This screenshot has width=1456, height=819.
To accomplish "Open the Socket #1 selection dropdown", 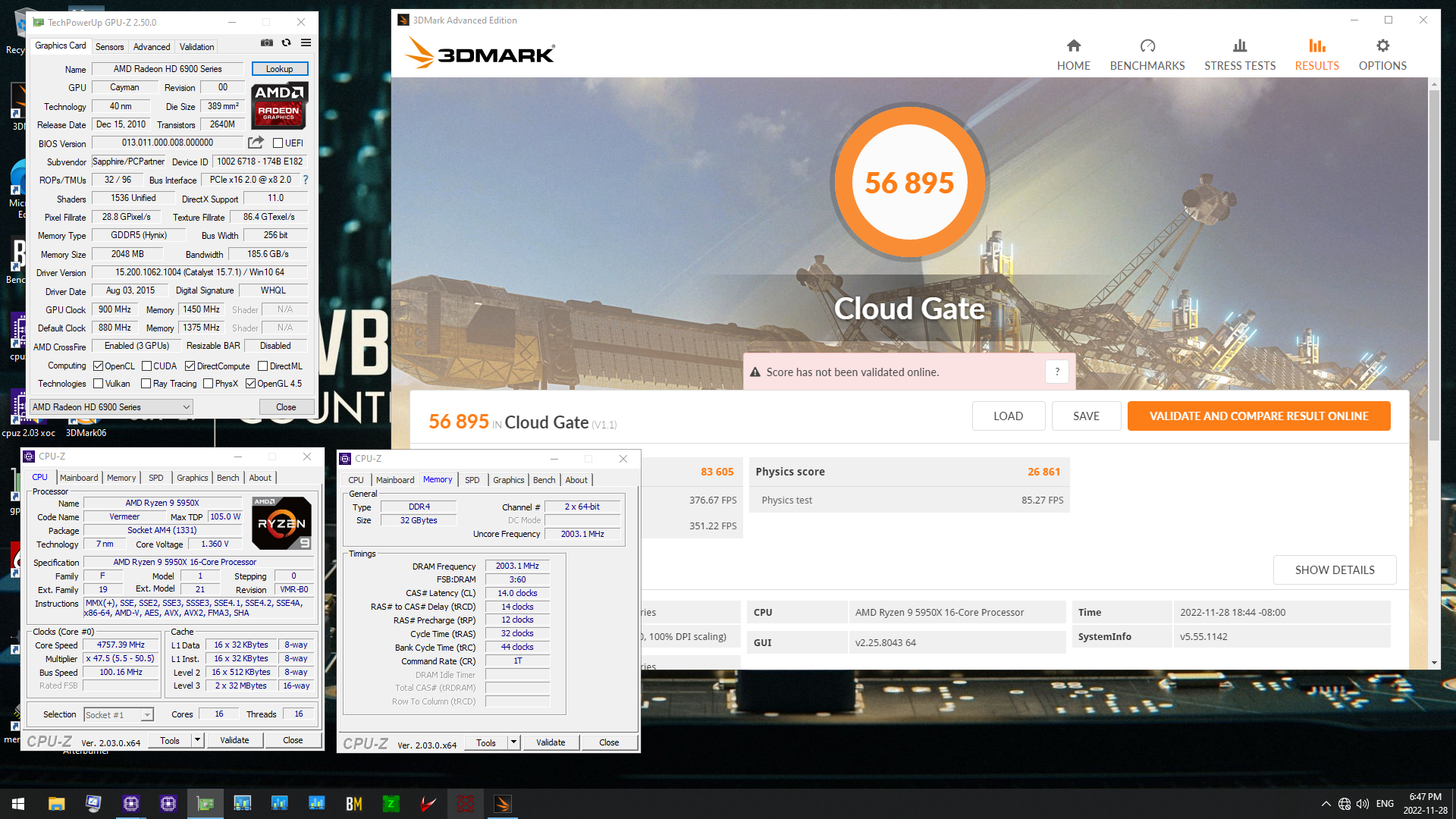I will pos(118,714).
